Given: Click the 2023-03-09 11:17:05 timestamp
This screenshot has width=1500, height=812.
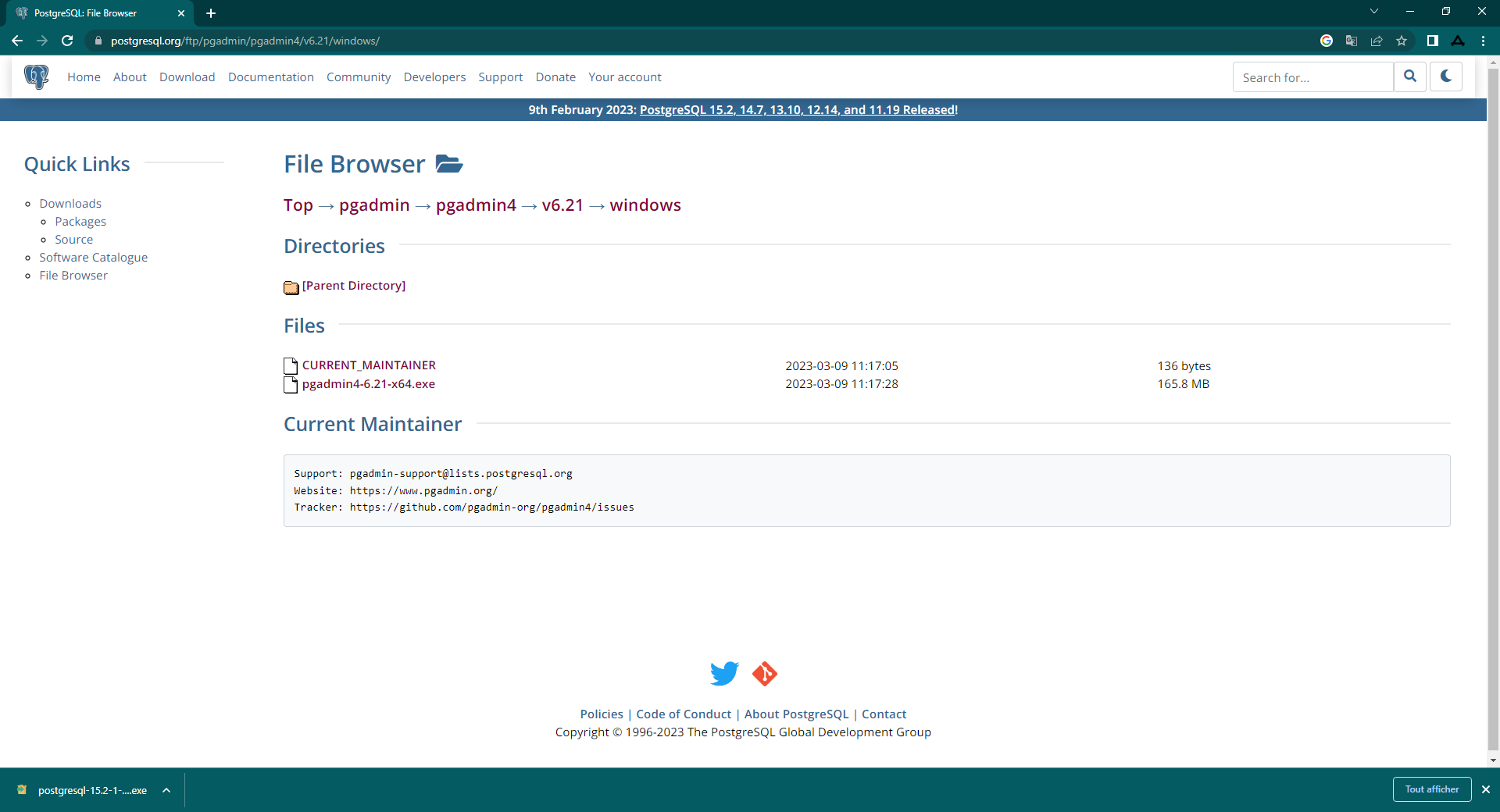Looking at the screenshot, I should point(841,365).
